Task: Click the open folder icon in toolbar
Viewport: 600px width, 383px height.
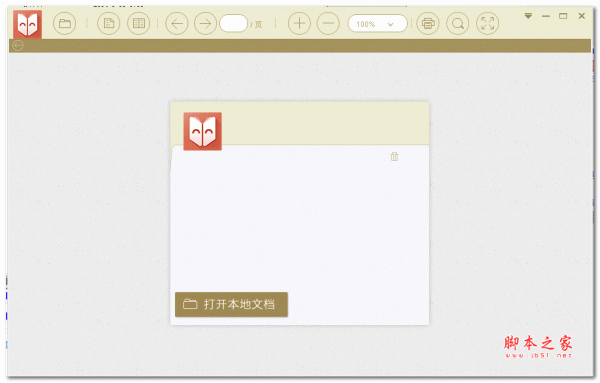Action: (64, 24)
